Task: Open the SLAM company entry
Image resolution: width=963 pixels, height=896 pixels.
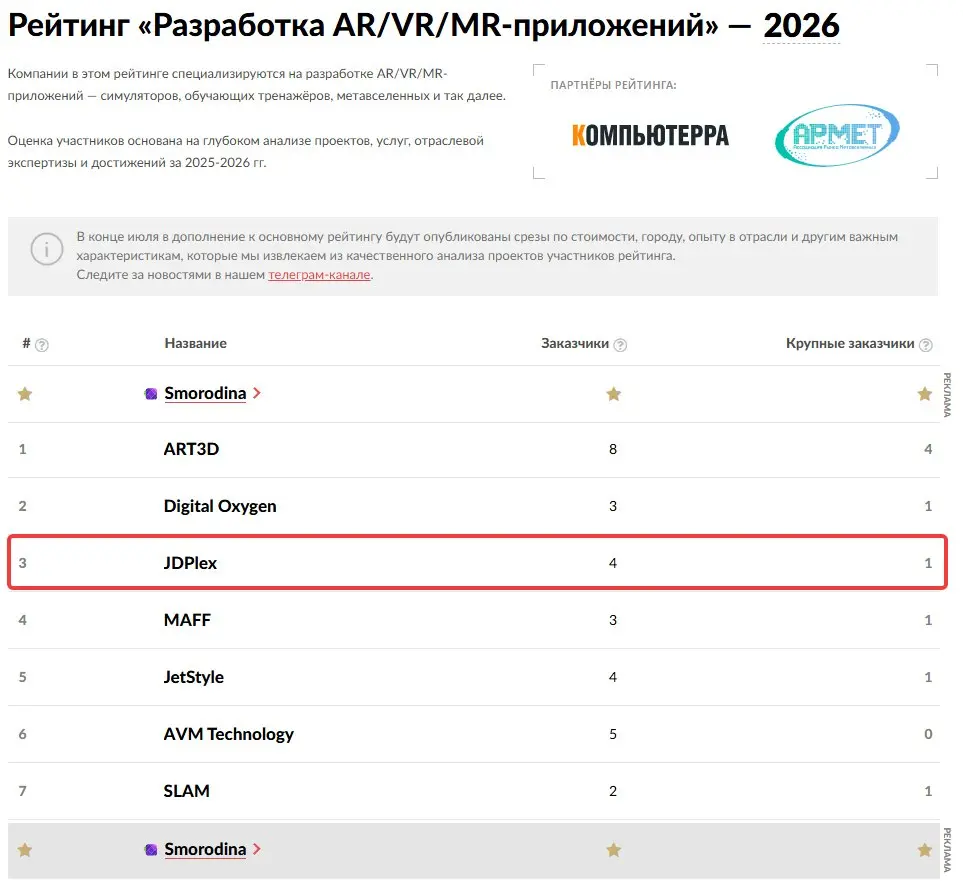Action: (186, 791)
